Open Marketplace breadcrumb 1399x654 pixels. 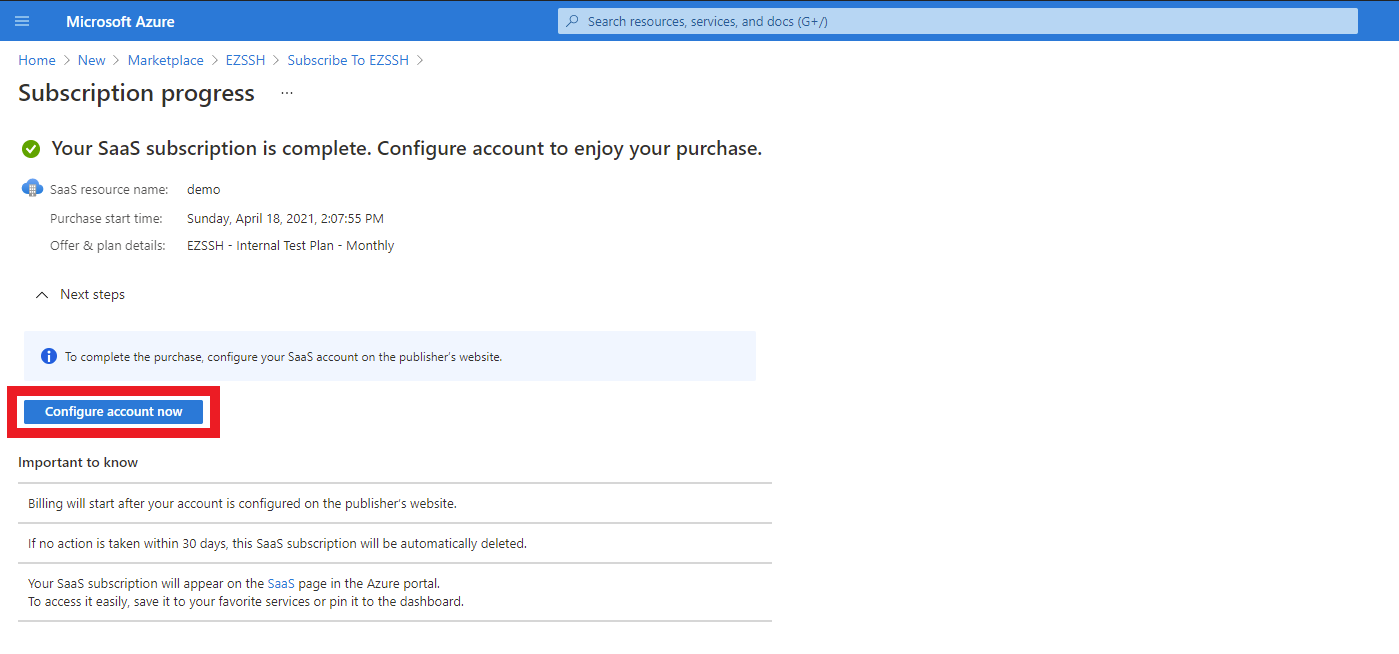tap(165, 60)
